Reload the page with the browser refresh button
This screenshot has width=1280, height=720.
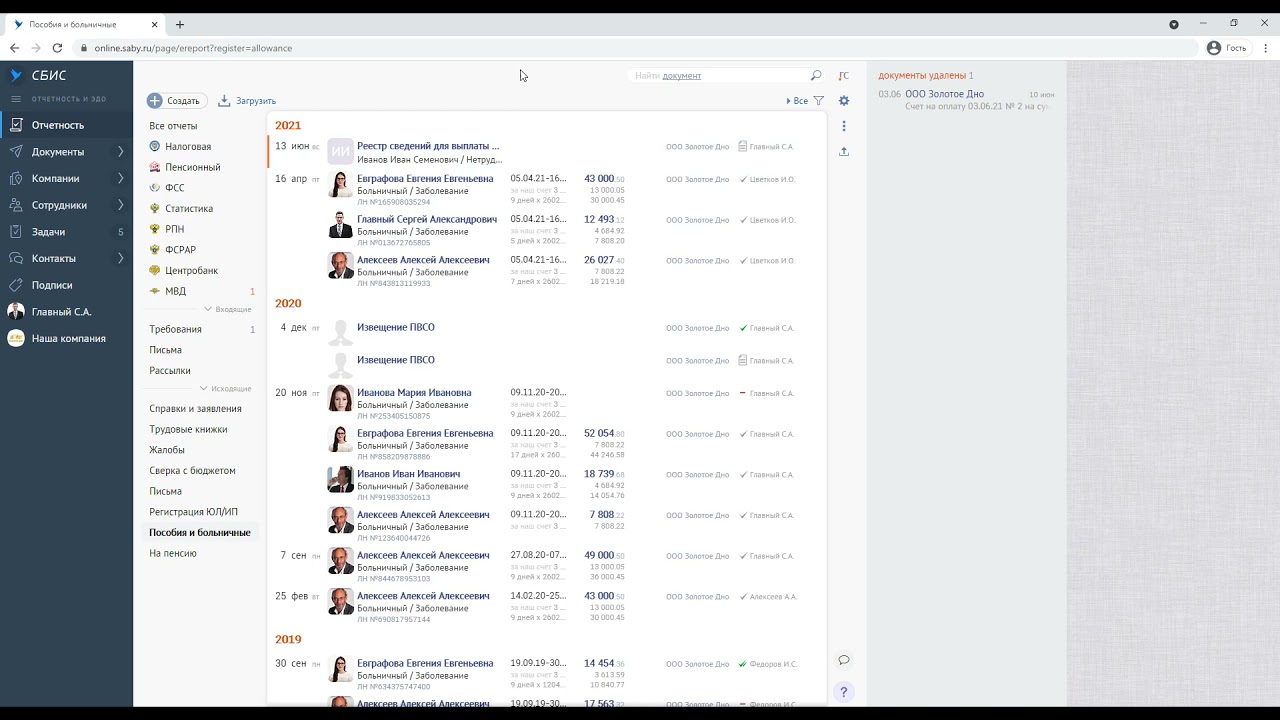coord(57,48)
